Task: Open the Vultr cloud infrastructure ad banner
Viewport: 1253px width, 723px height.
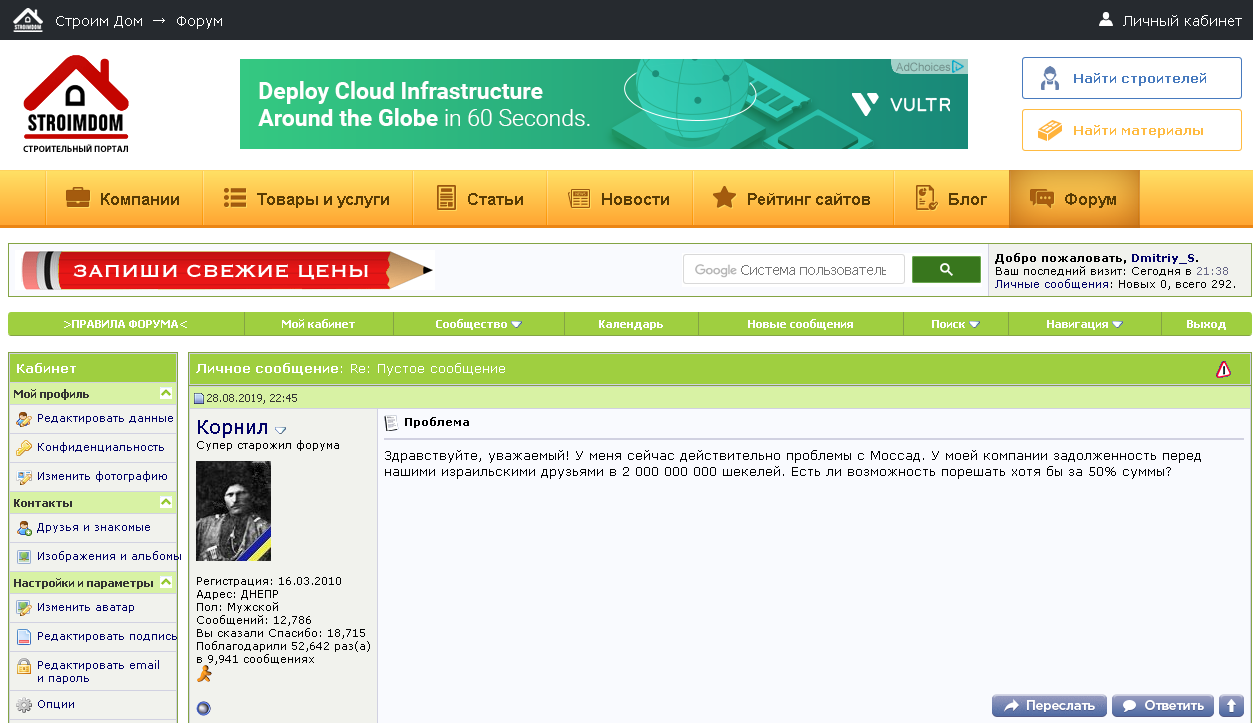Action: 604,104
